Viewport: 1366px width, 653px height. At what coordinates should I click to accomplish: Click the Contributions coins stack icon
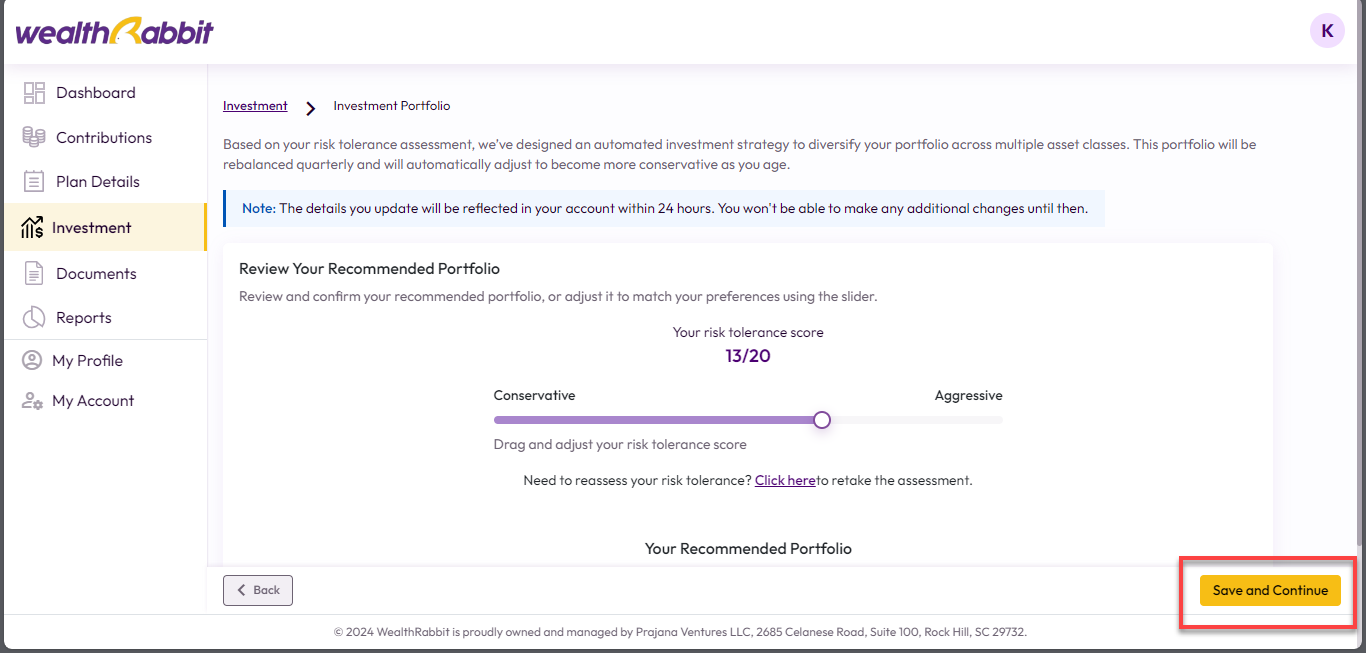coord(34,137)
